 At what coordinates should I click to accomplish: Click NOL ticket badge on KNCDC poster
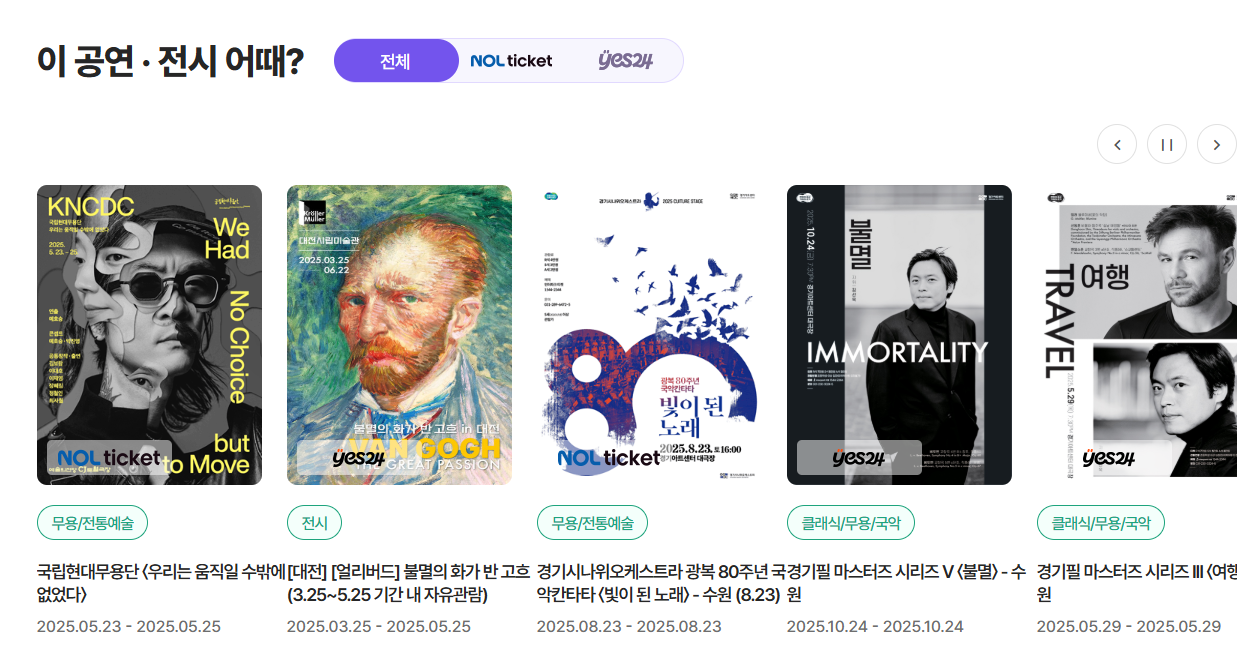(x=109, y=458)
